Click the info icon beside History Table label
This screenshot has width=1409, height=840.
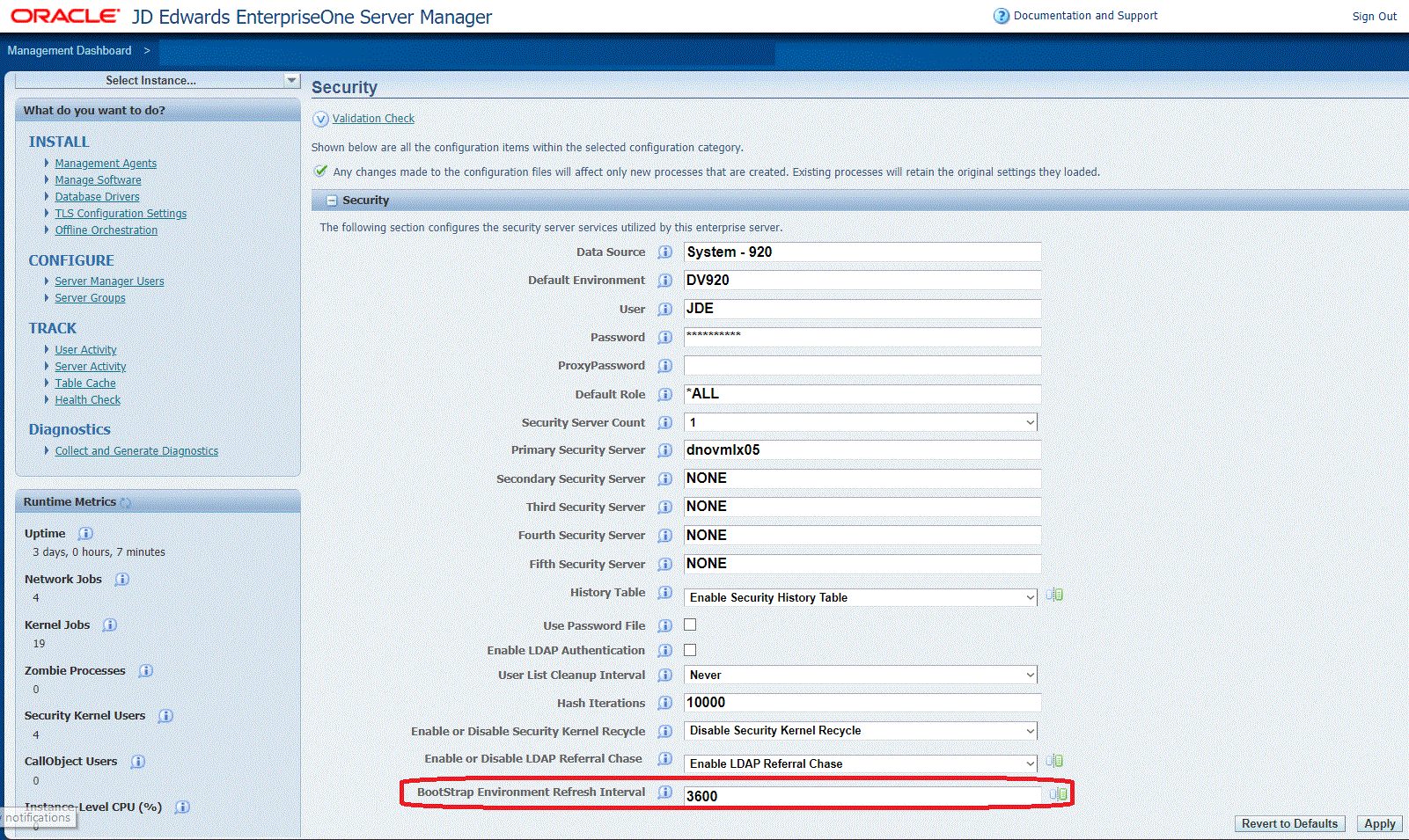tap(665, 593)
